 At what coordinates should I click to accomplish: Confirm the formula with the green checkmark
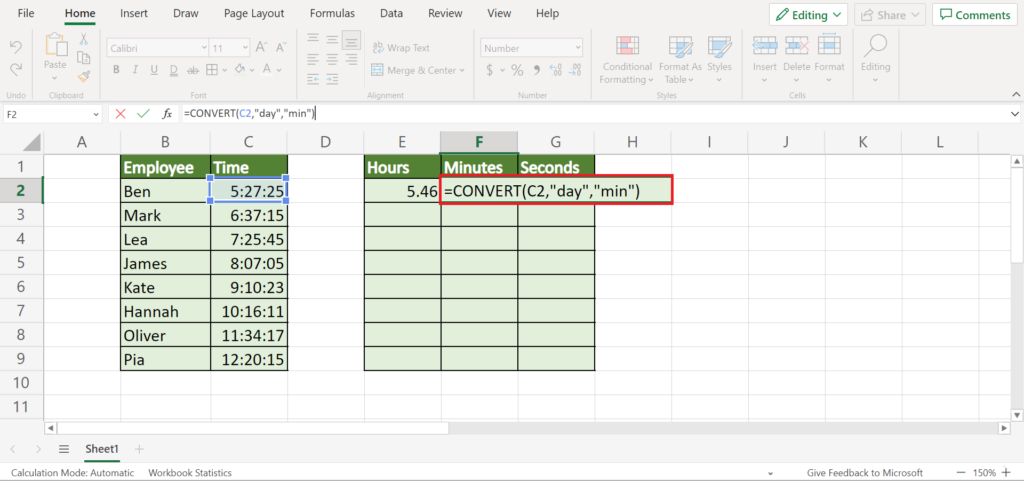[x=143, y=114]
